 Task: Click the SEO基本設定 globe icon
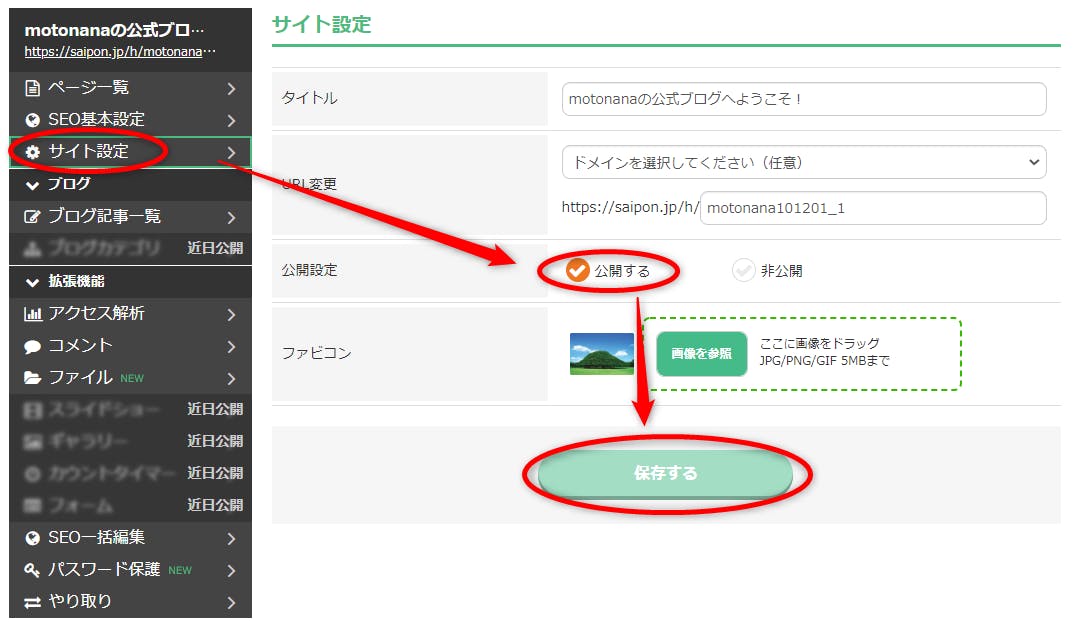32,120
